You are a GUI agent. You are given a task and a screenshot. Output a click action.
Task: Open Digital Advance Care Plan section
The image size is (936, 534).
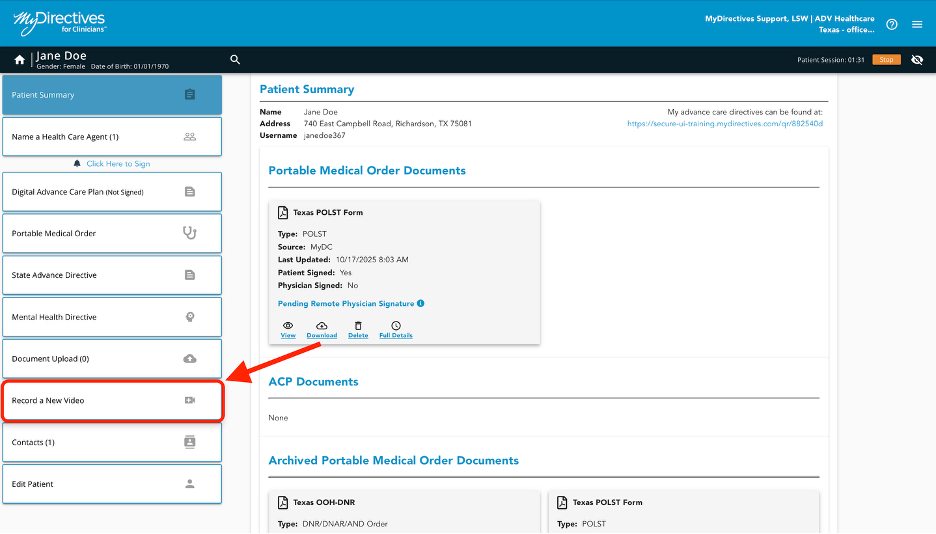pos(111,192)
